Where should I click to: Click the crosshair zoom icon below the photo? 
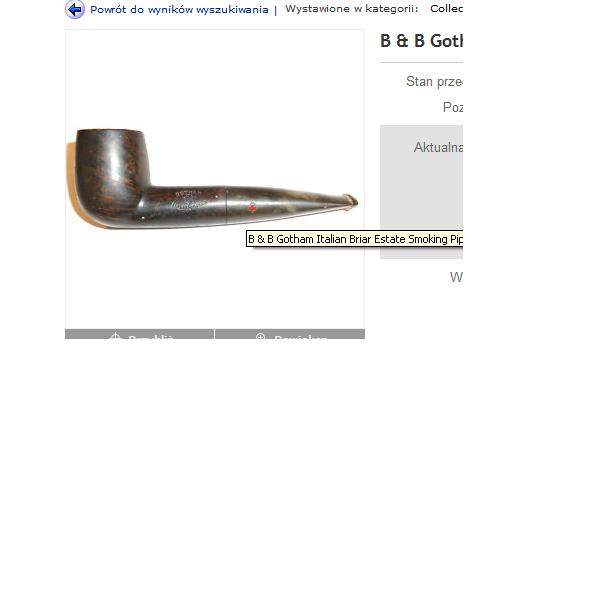115,336
